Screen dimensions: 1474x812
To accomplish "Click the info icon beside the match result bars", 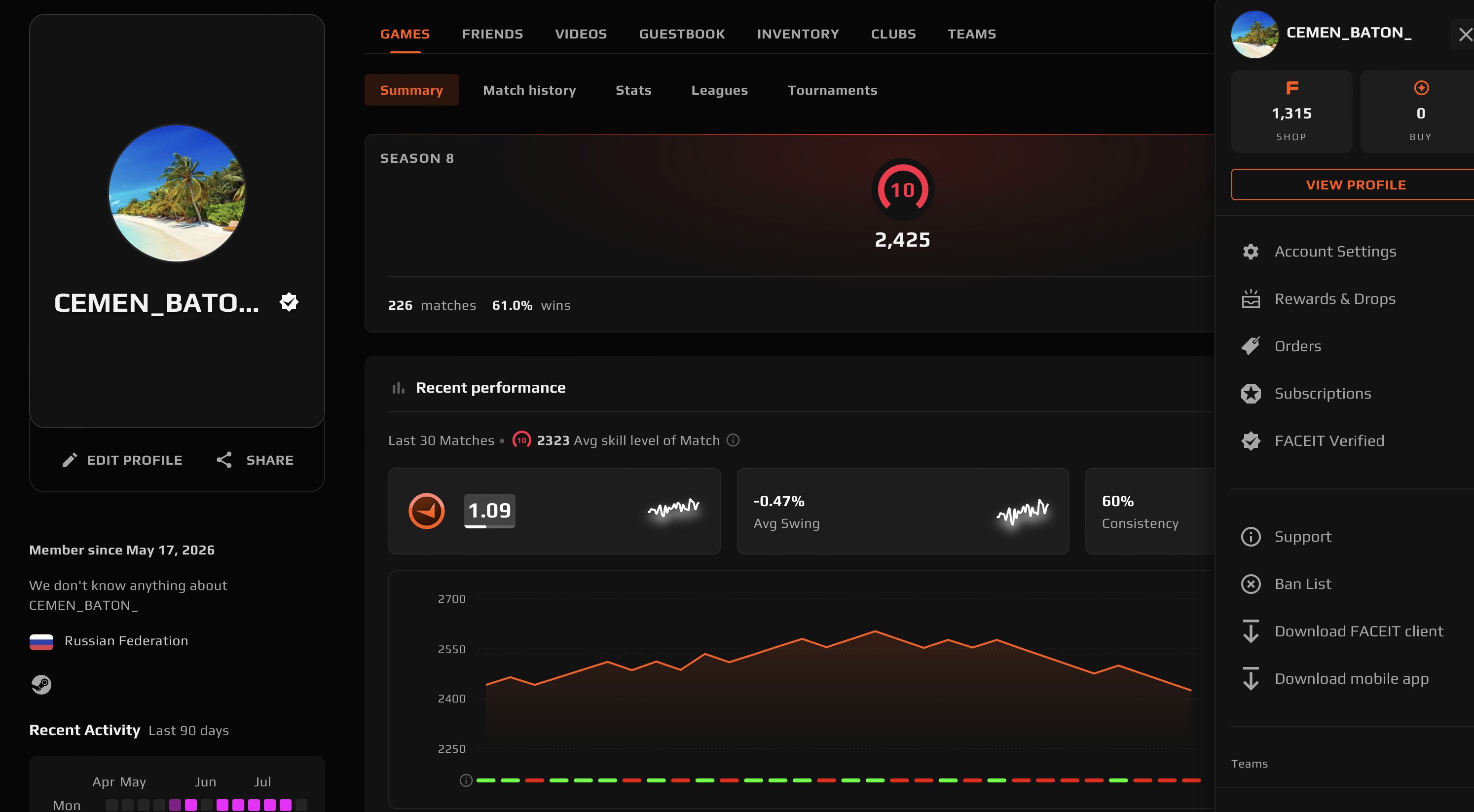I will pyautogui.click(x=466, y=780).
